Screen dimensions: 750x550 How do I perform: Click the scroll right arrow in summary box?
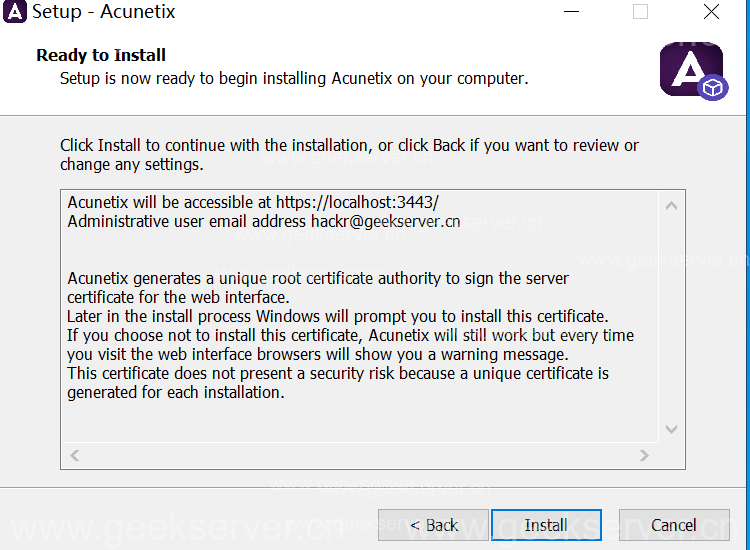coord(645,455)
